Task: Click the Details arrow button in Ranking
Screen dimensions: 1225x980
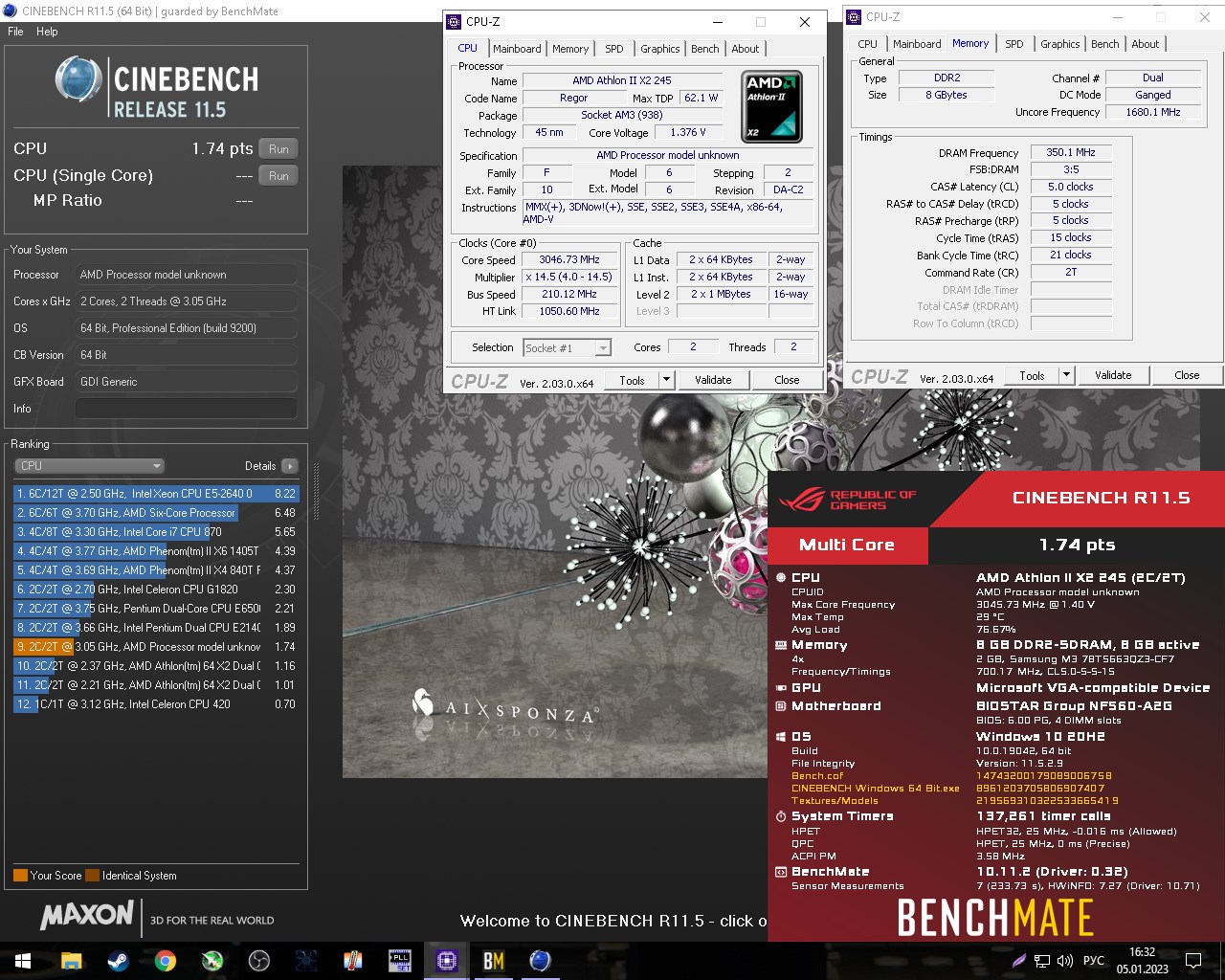Action: 290,466
